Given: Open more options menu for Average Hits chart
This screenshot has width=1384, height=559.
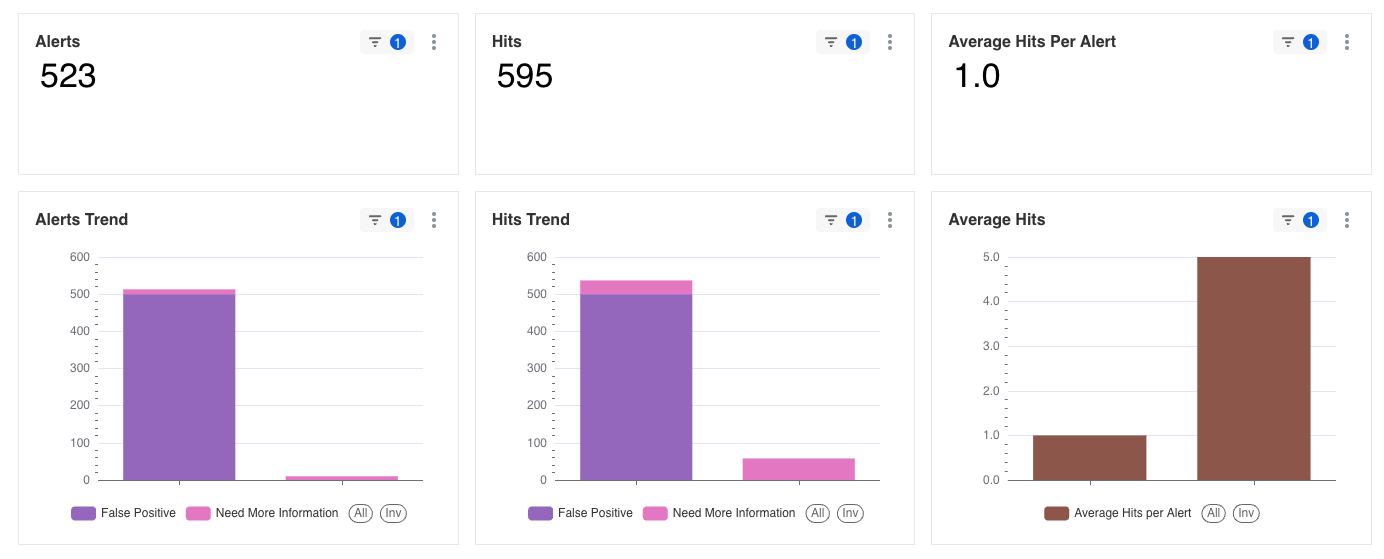Looking at the screenshot, I should 1346,220.
